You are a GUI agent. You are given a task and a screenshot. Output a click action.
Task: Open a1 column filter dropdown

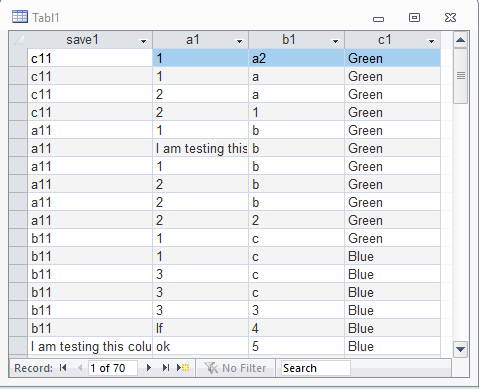[x=239, y=41]
